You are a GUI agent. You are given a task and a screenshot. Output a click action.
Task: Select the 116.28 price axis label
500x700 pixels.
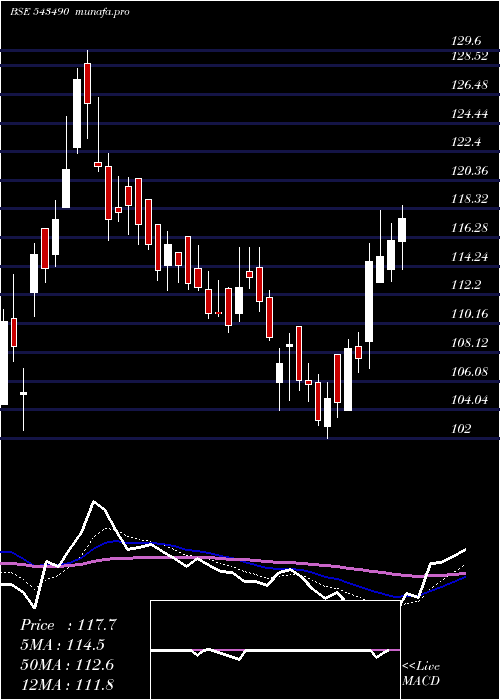point(470,229)
